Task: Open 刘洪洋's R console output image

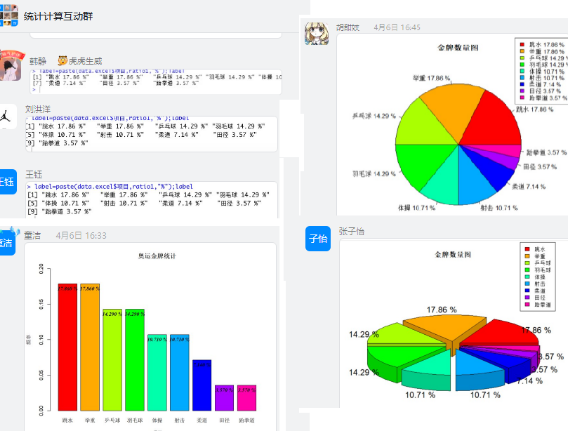Action: pyautogui.click(x=151, y=134)
